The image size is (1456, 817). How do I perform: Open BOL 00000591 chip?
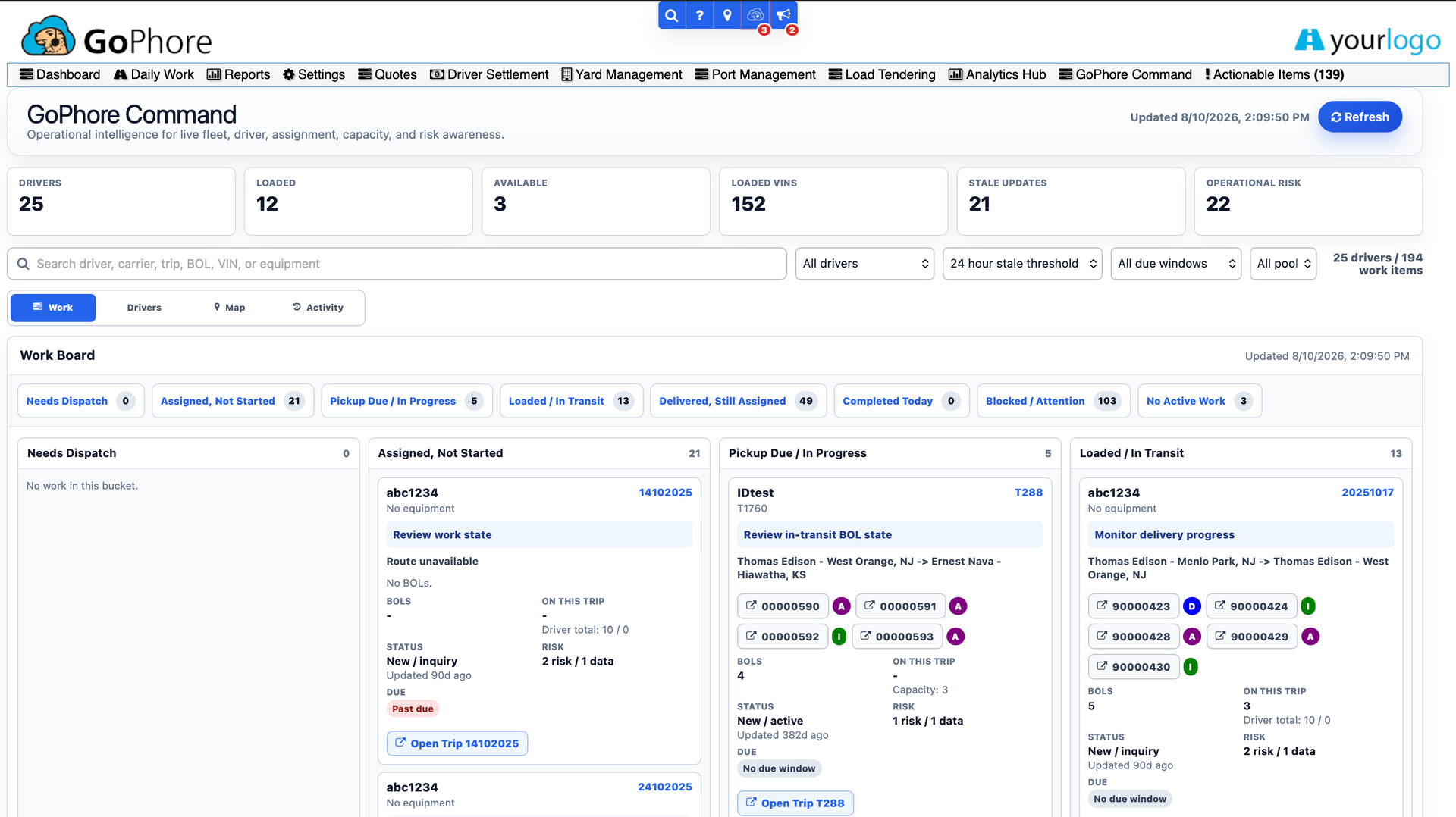[x=900, y=606]
